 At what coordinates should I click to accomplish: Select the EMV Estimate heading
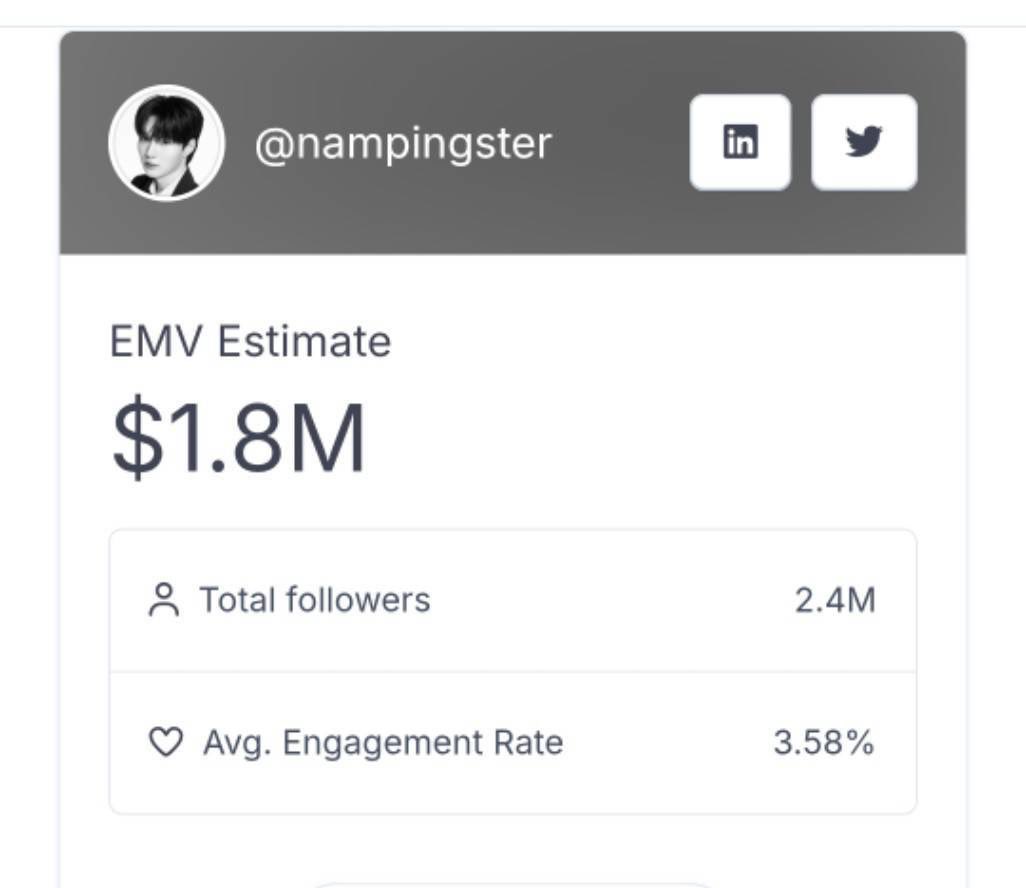[250, 341]
